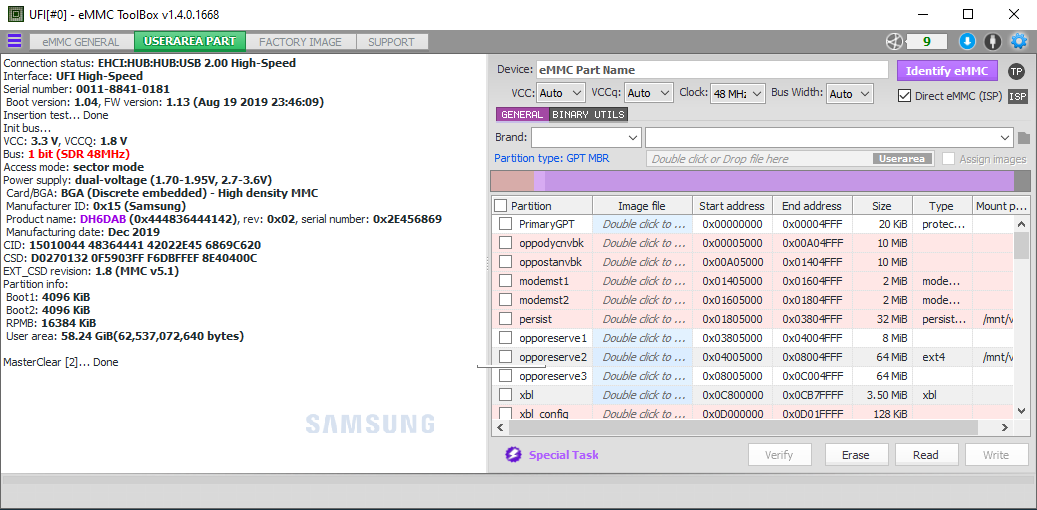Check the xbl partition checkbox

click(505, 395)
